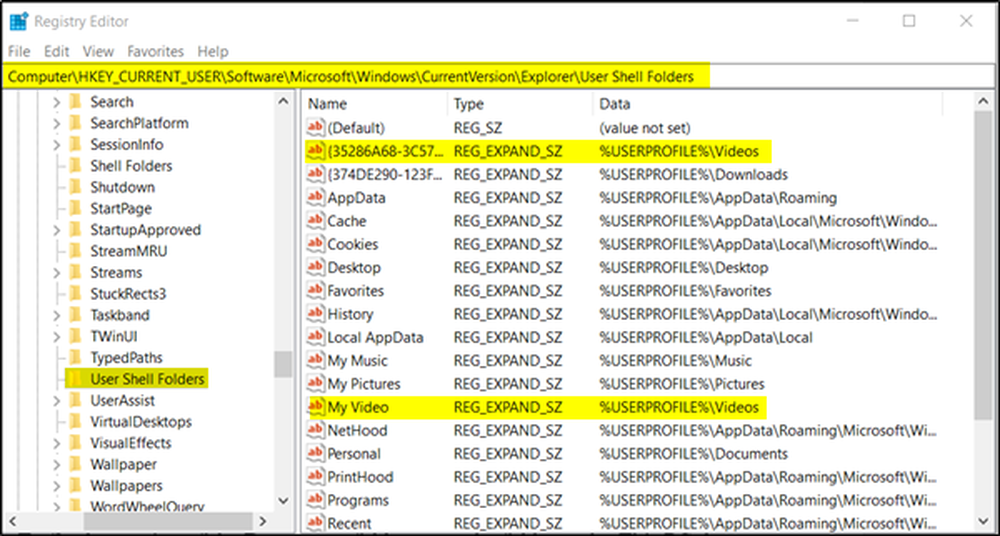Click the Taskbar key folder icon

click(x=75, y=315)
